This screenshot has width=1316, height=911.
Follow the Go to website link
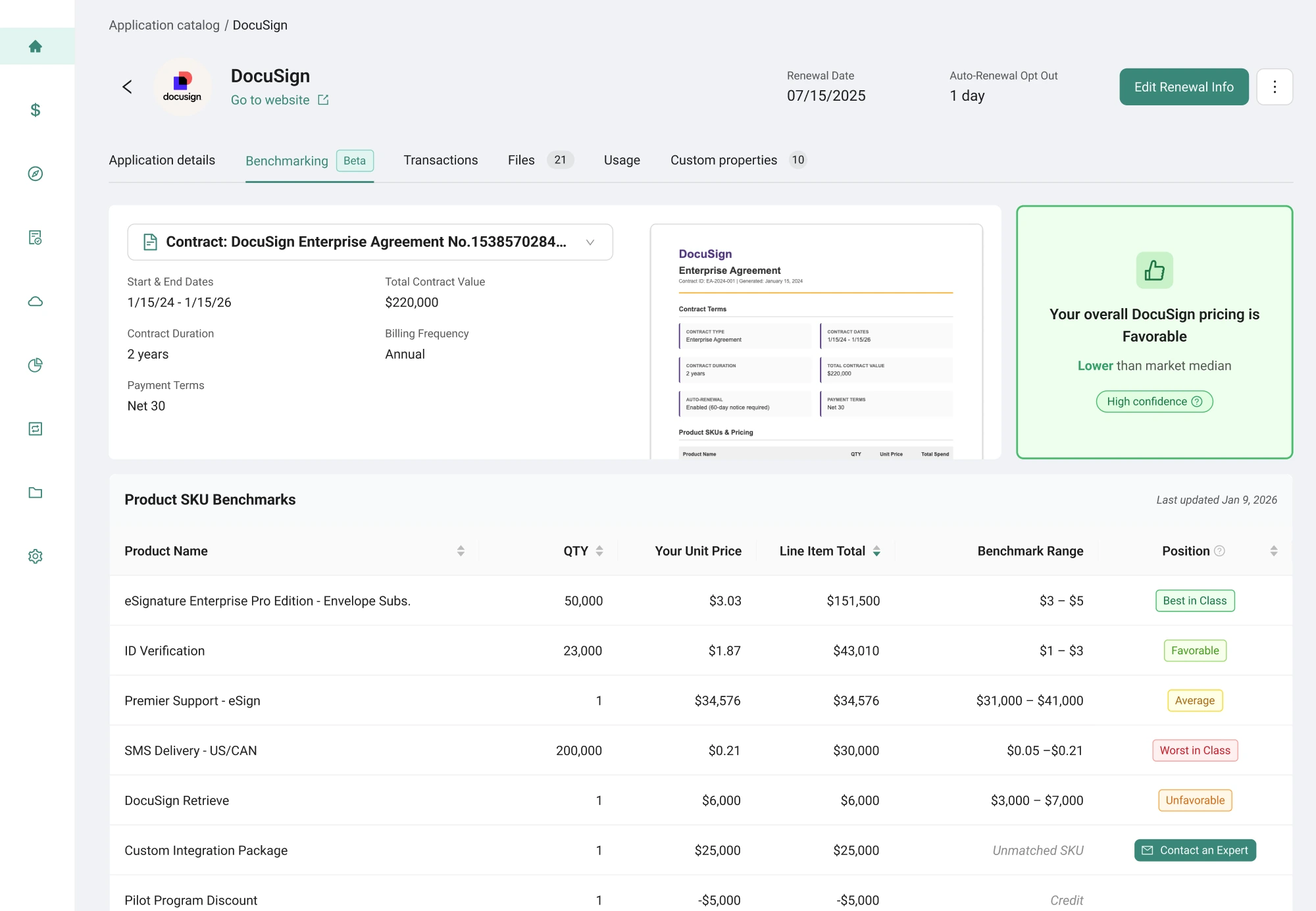tap(270, 100)
